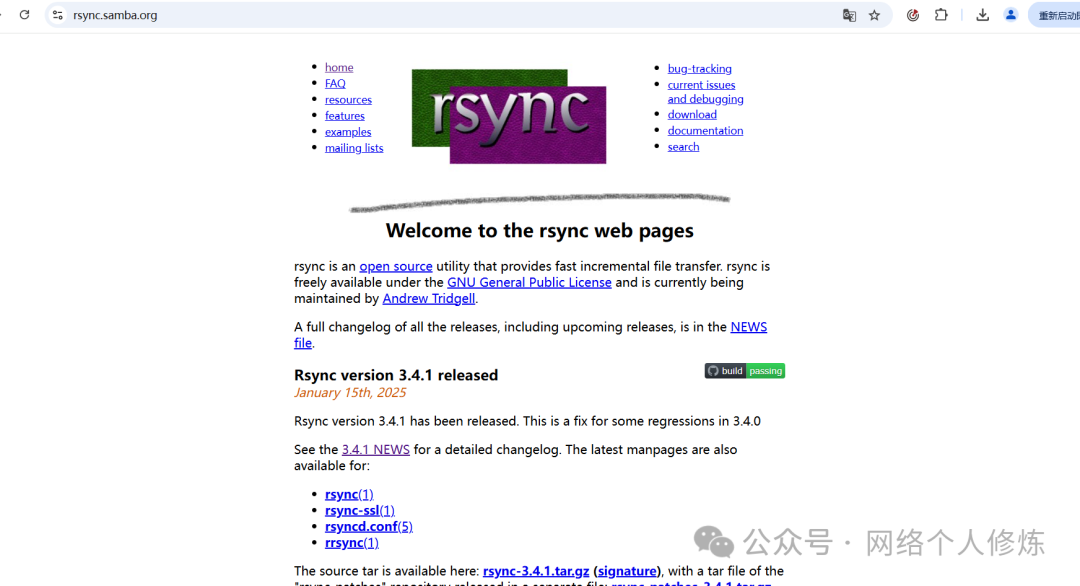
Task: Open the signature link for the tarball
Action: pyautogui.click(x=627, y=571)
